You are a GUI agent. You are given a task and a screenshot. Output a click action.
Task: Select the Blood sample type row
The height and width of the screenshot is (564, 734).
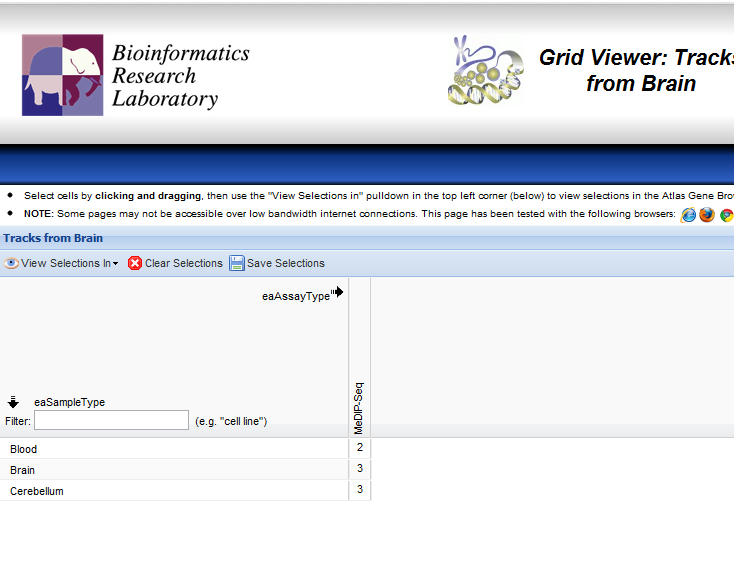(24, 449)
